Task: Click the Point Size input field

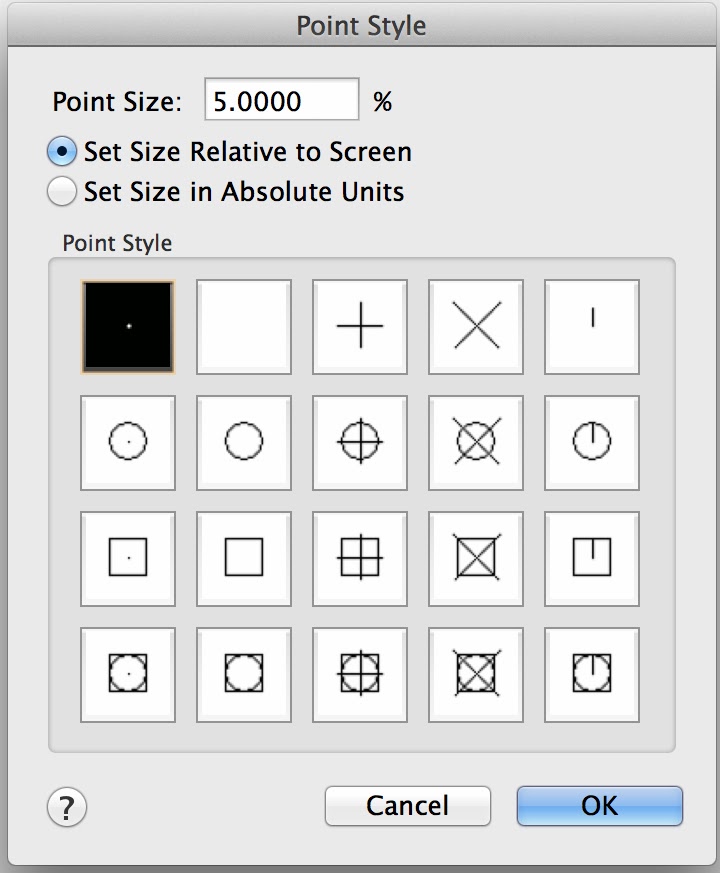Action: (281, 101)
